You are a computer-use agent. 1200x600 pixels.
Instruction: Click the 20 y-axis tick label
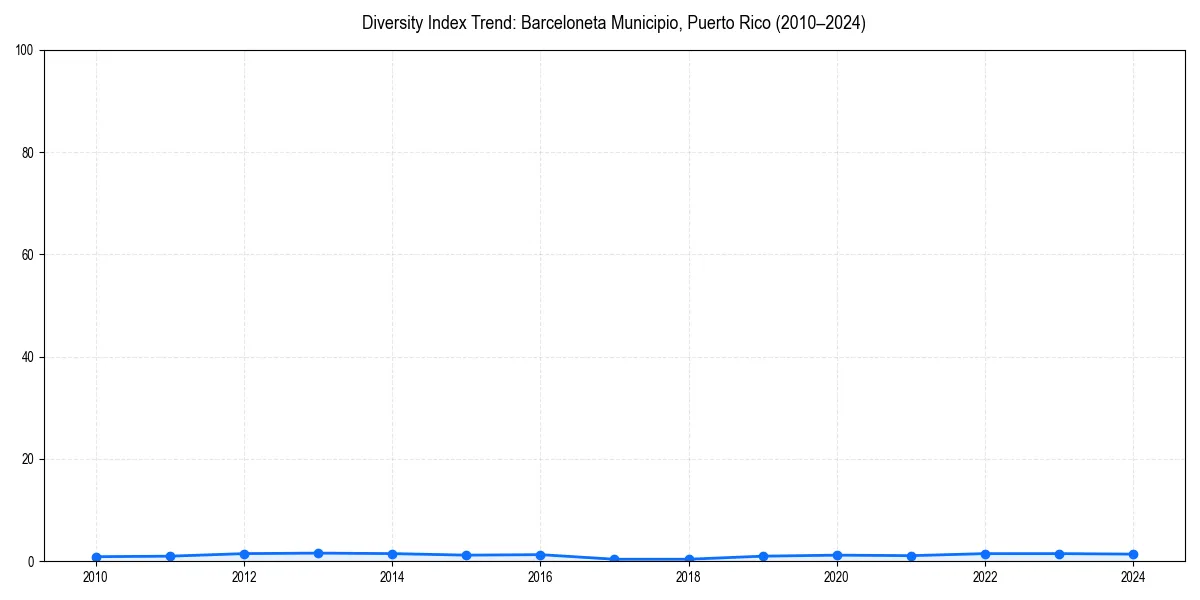tap(30, 458)
